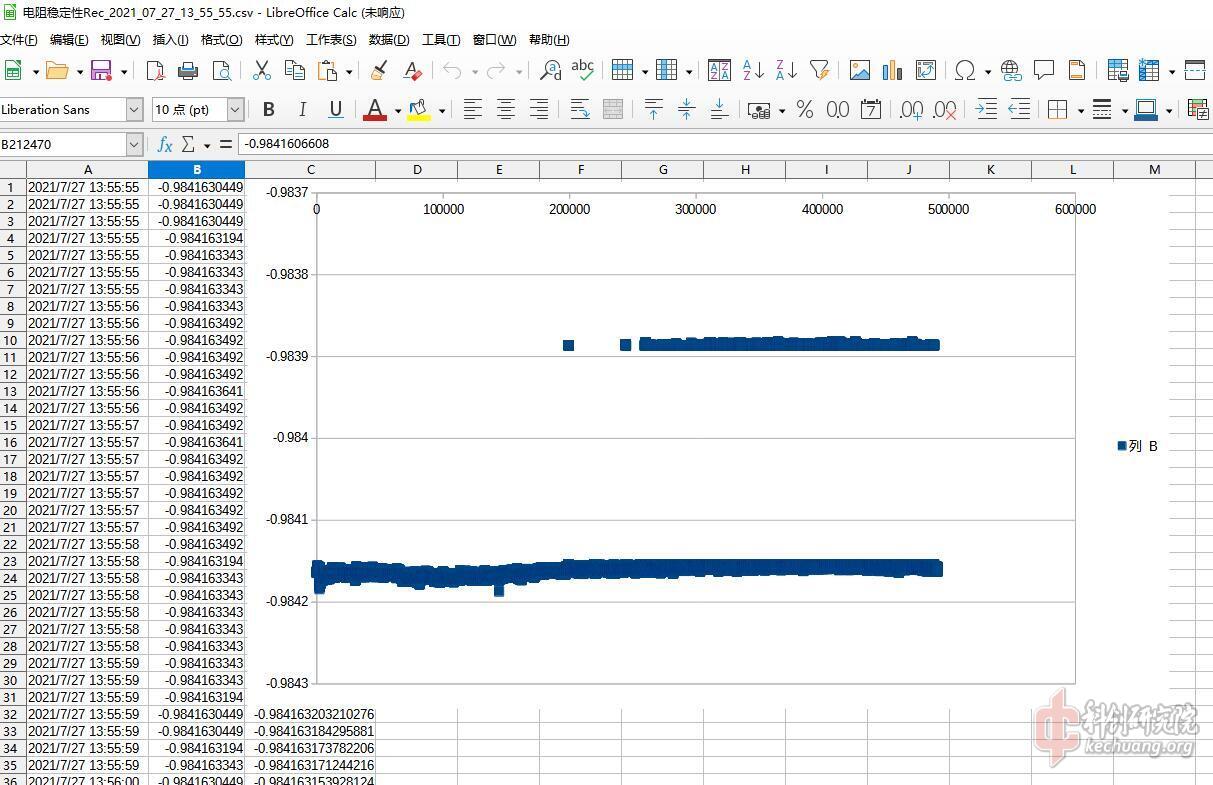Increase the indent
The image size is (1213, 785).
click(986, 110)
